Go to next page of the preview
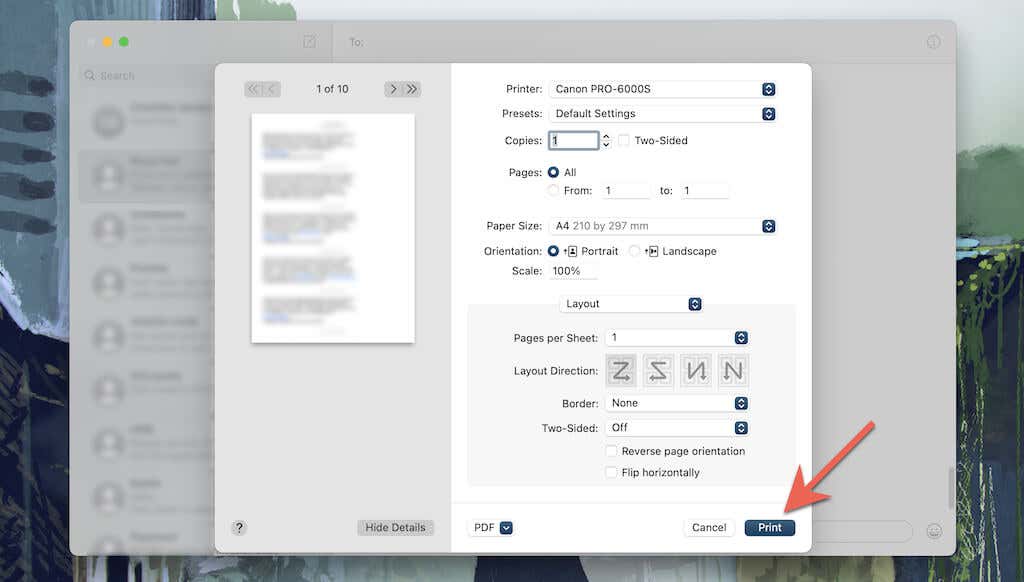 pos(393,89)
